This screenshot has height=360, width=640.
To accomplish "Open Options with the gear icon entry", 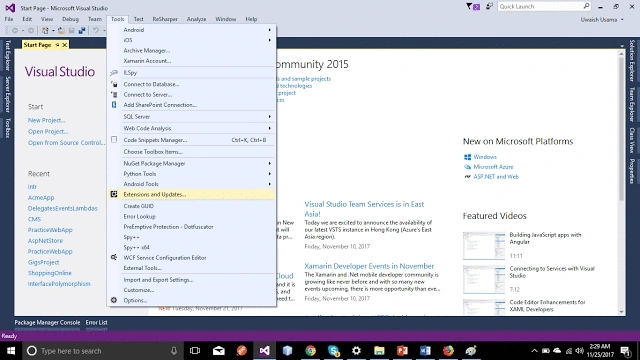I will point(114,300).
